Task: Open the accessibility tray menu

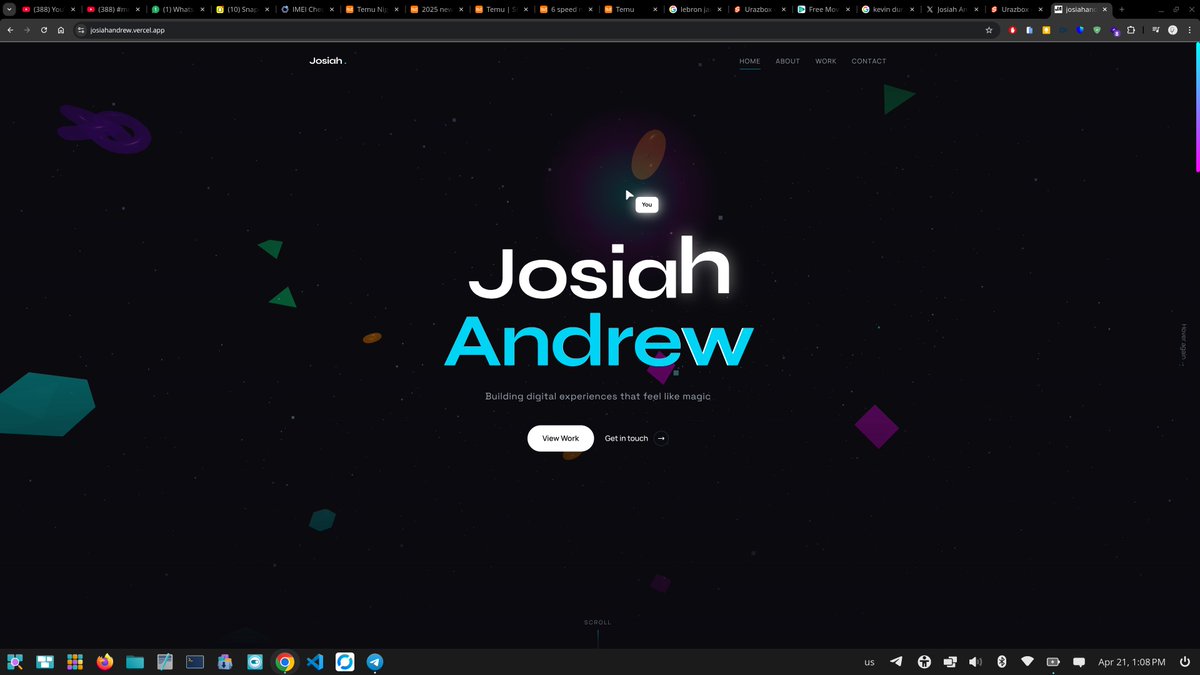Action: click(924, 661)
